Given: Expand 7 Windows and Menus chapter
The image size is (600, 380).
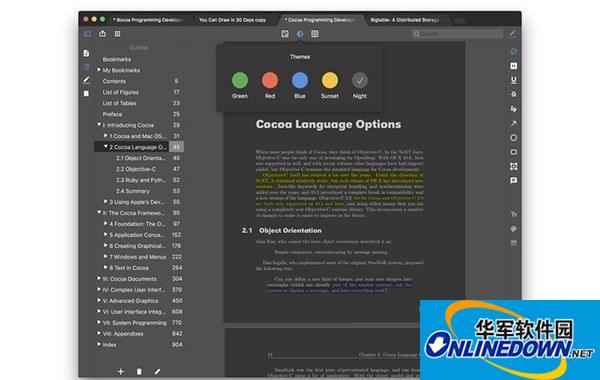Looking at the screenshot, I should pos(106,256).
